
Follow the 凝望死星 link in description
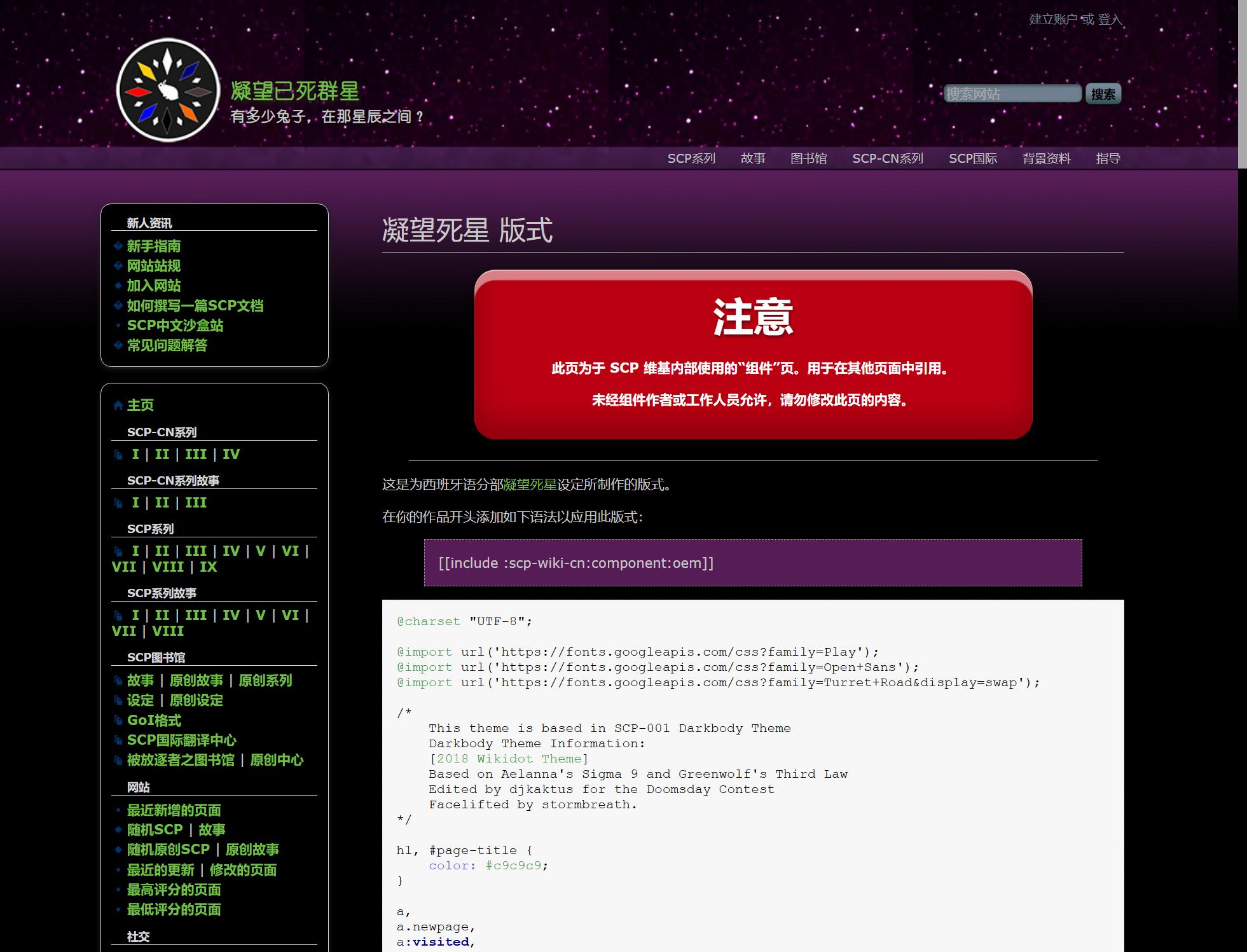pyautogui.click(x=530, y=485)
